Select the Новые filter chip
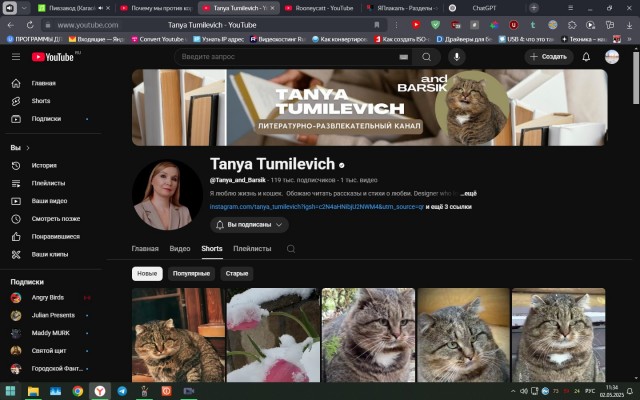This screenshot has height=400, width=640. click(x=147, y=273)
